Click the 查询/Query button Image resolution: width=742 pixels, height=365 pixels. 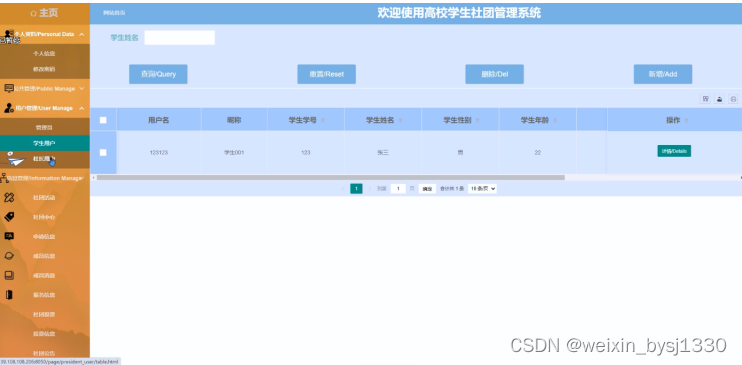(x=158, y=74)
